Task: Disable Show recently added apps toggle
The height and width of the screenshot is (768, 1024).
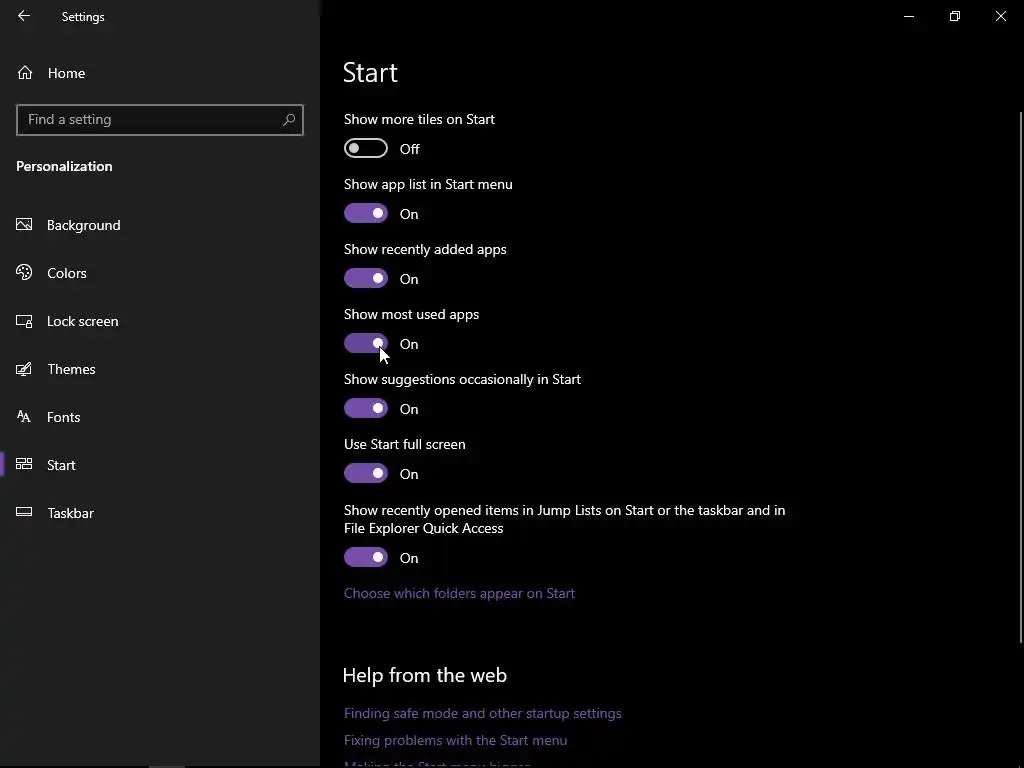Action: tap(366, 279)
